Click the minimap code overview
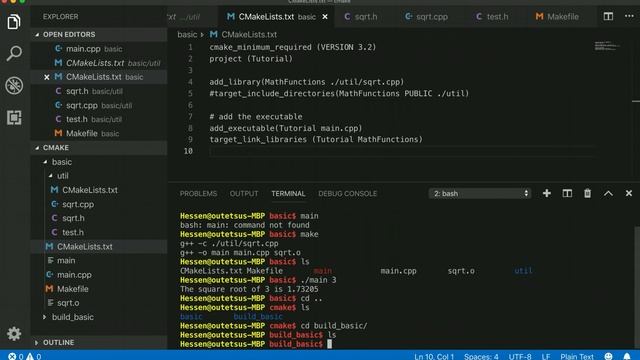The height and width of the screenshot is (360, 640). pos(606,46)
